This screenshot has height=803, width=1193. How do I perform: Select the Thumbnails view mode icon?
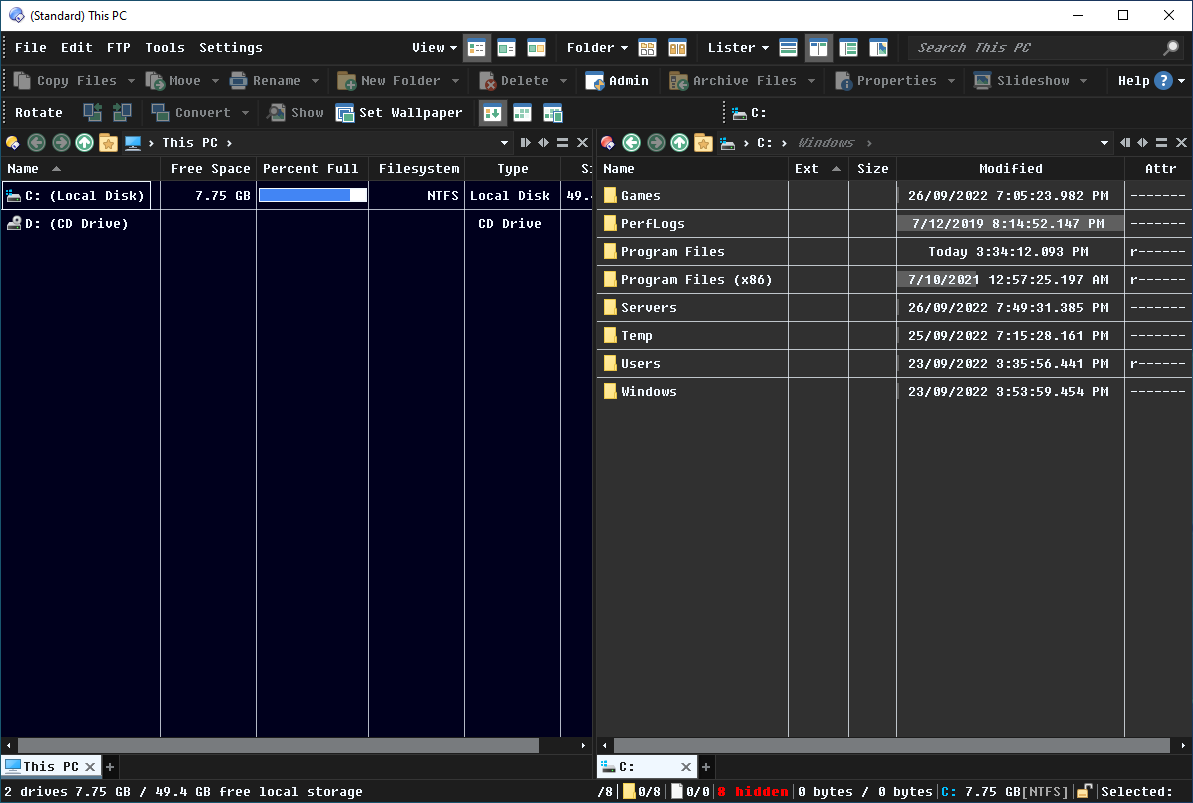pos(536,48)
